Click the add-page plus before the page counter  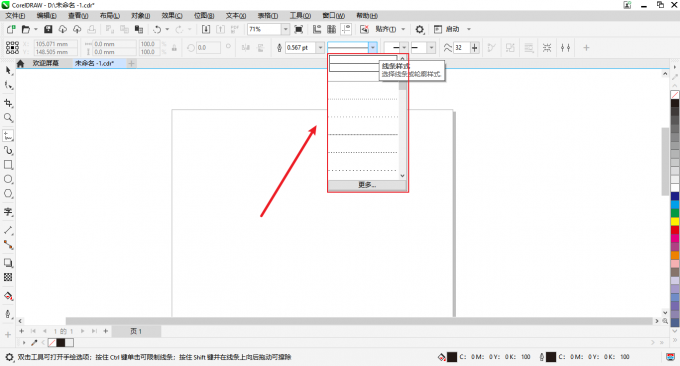coord(22,331)
